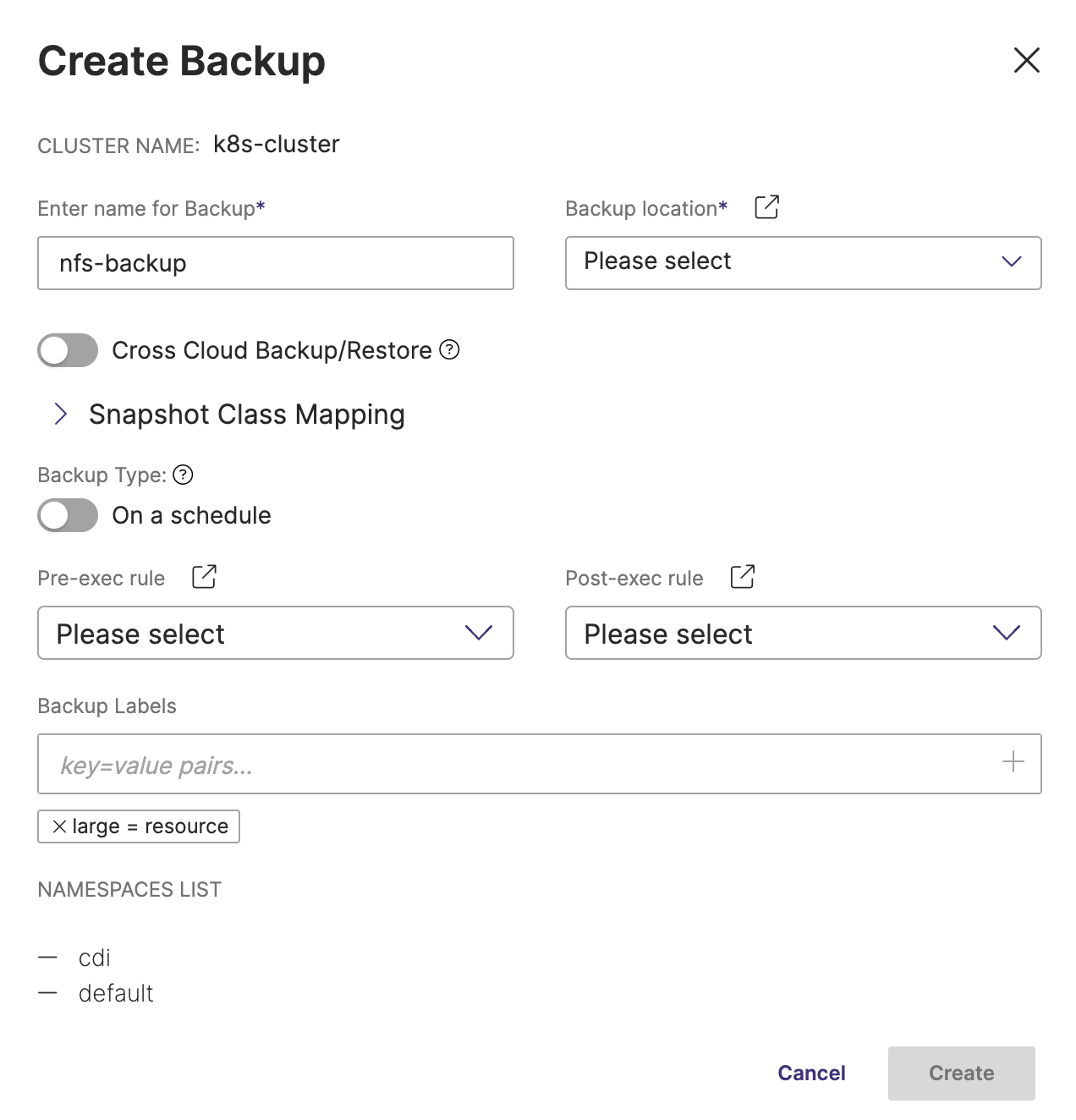Click the Create button
Screen dimensions: 1076x1120
point(961,1073)
